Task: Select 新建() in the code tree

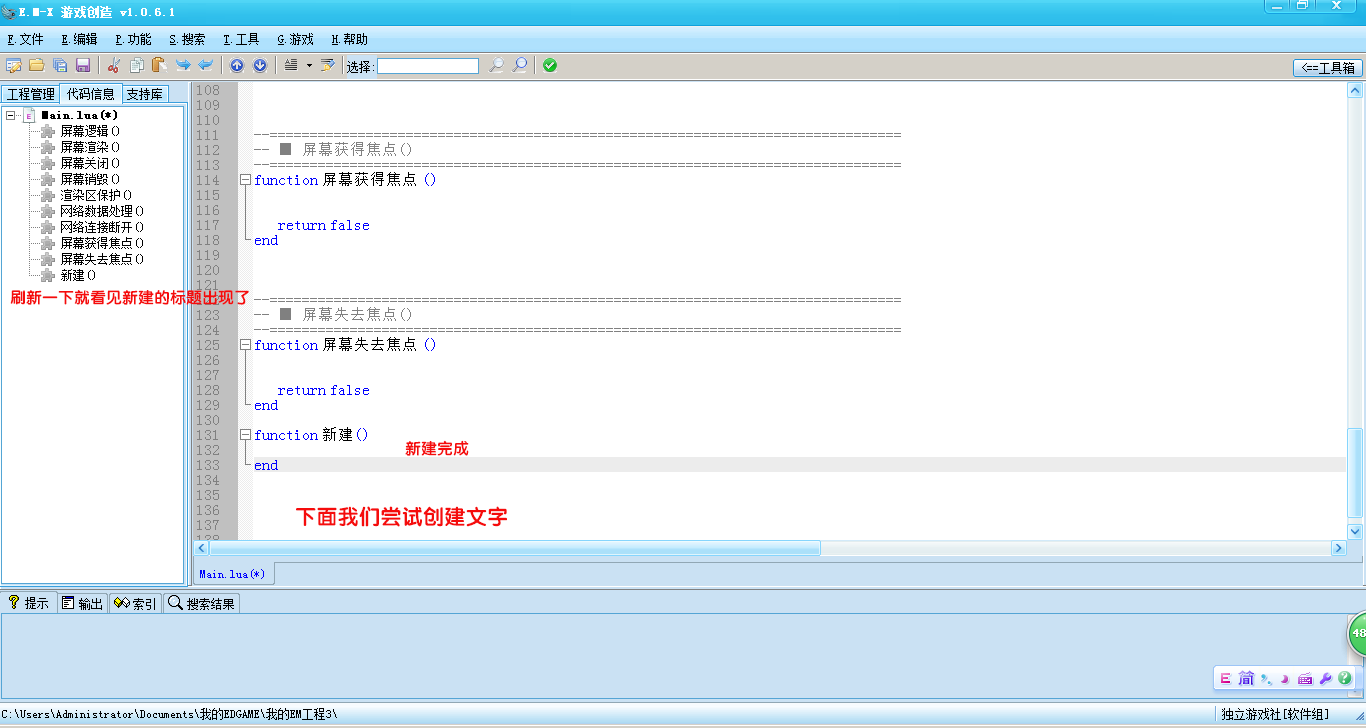Action: (78, 275)
